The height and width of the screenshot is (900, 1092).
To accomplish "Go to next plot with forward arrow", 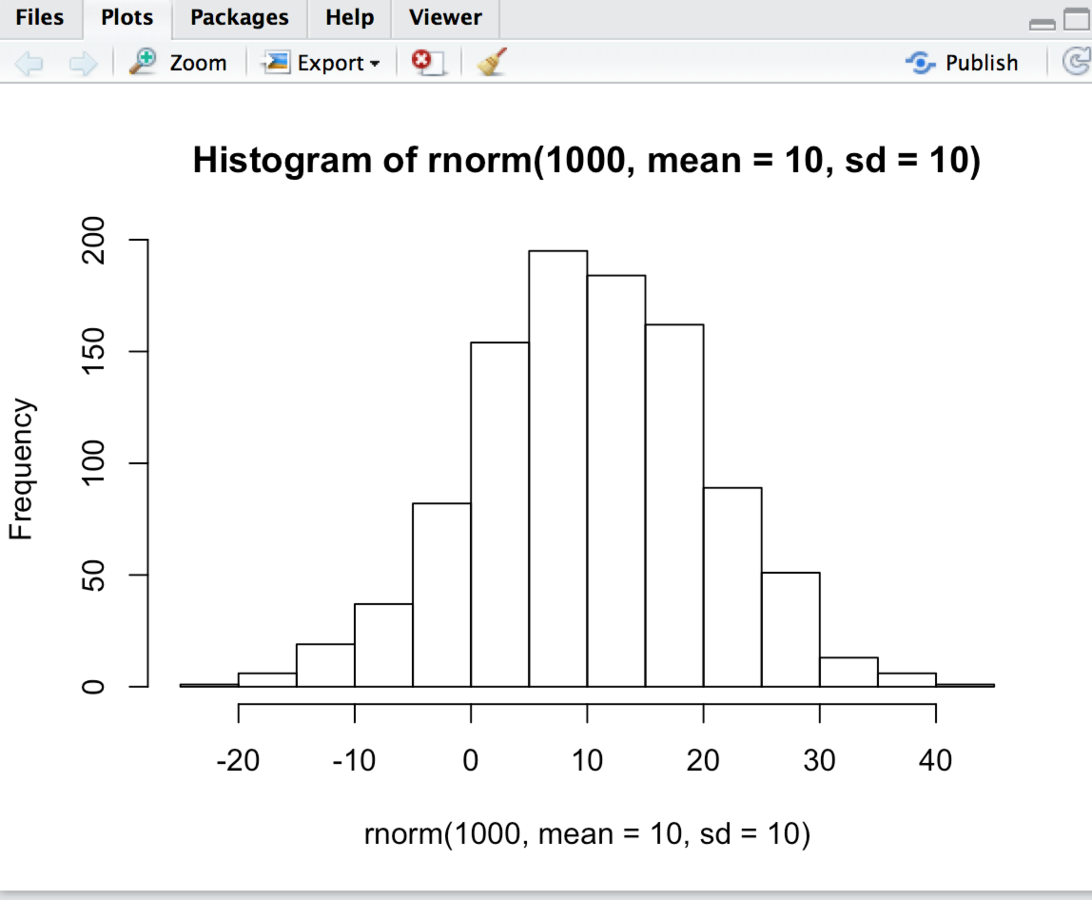I will click(83, 63).
